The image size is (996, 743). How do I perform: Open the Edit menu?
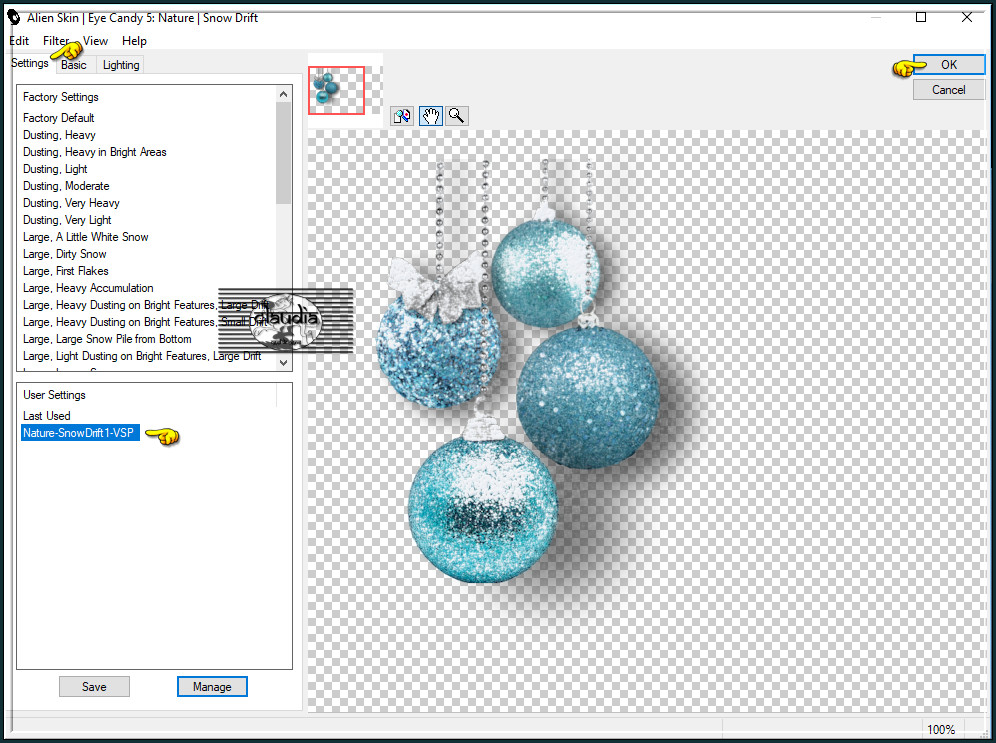19,41
